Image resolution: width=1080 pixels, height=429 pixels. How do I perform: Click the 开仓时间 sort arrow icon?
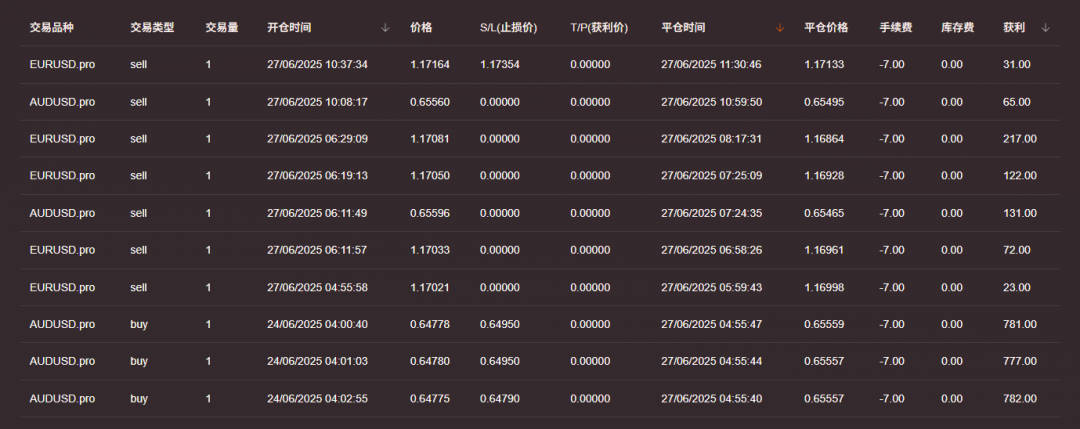tap(386, 28)
